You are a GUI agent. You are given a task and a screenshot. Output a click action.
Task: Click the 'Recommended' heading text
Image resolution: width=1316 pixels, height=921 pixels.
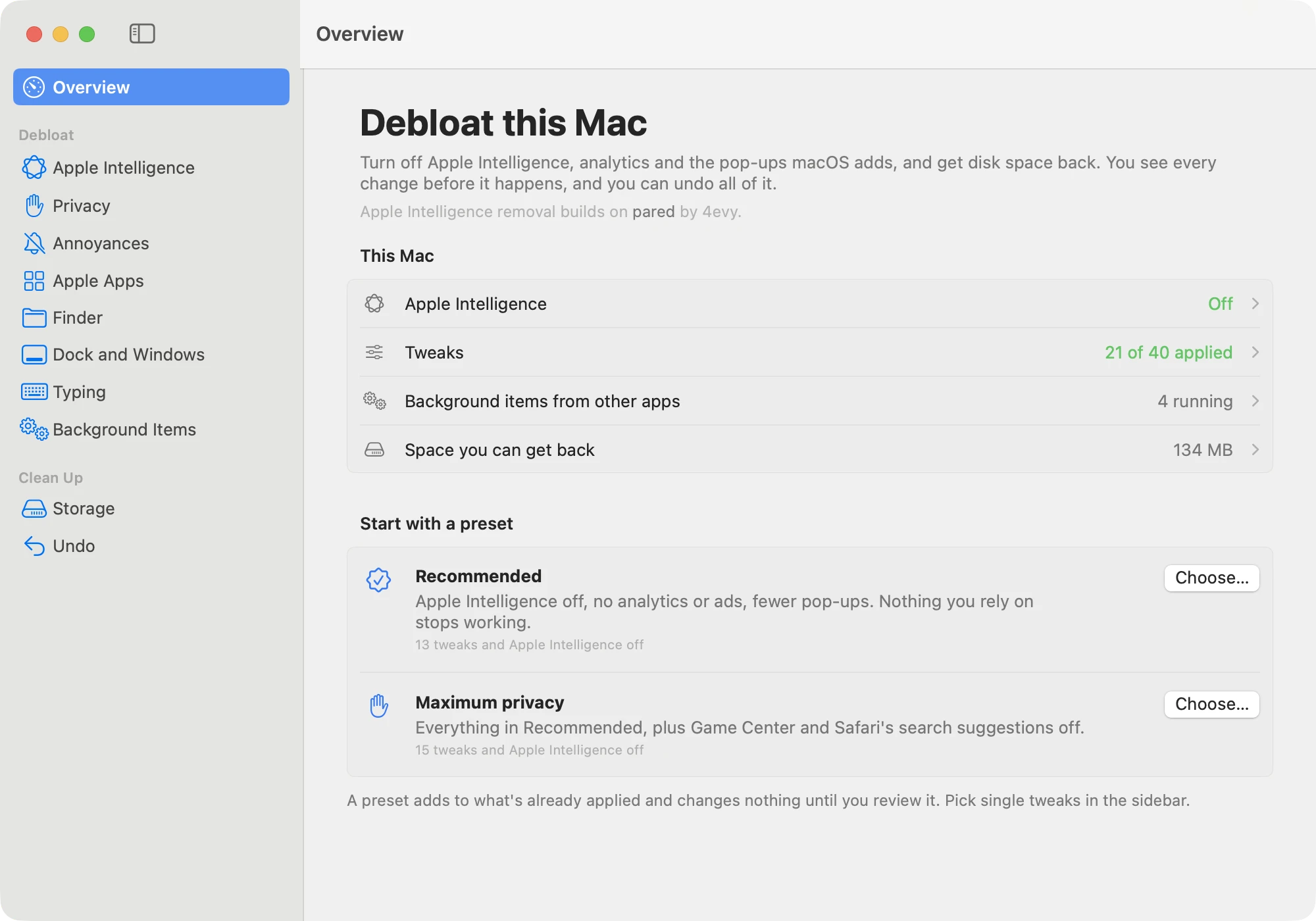pyautogui.click(x=478, y=576)
